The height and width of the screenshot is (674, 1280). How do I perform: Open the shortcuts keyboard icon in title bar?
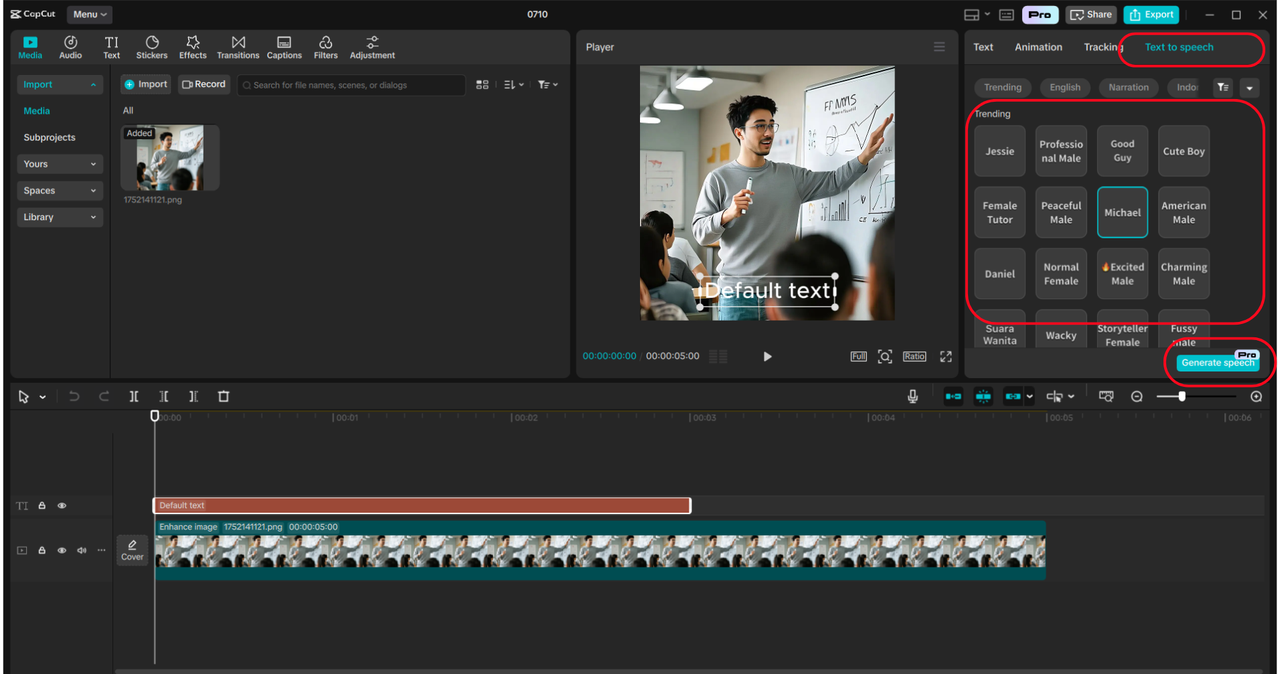(x=1006, y=15)
